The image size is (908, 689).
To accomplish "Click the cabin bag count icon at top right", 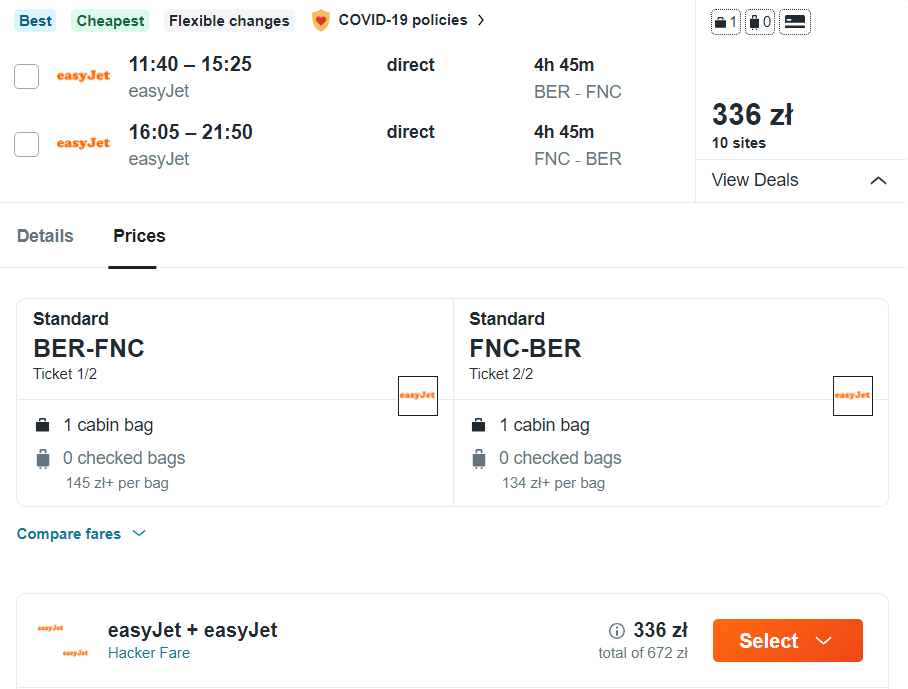I will click(x=725, y=22).
